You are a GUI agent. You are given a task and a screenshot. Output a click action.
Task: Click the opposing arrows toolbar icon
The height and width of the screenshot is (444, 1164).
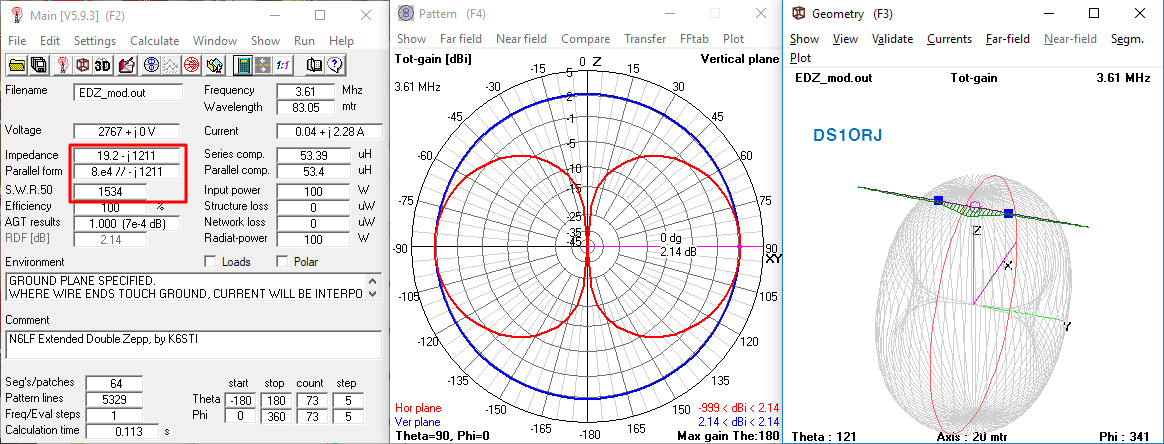[262, 65]
